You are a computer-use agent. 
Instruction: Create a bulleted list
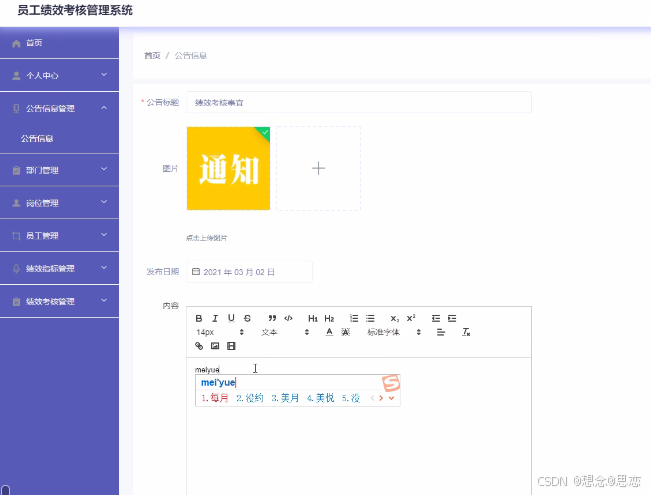click(x=370, y=318)
